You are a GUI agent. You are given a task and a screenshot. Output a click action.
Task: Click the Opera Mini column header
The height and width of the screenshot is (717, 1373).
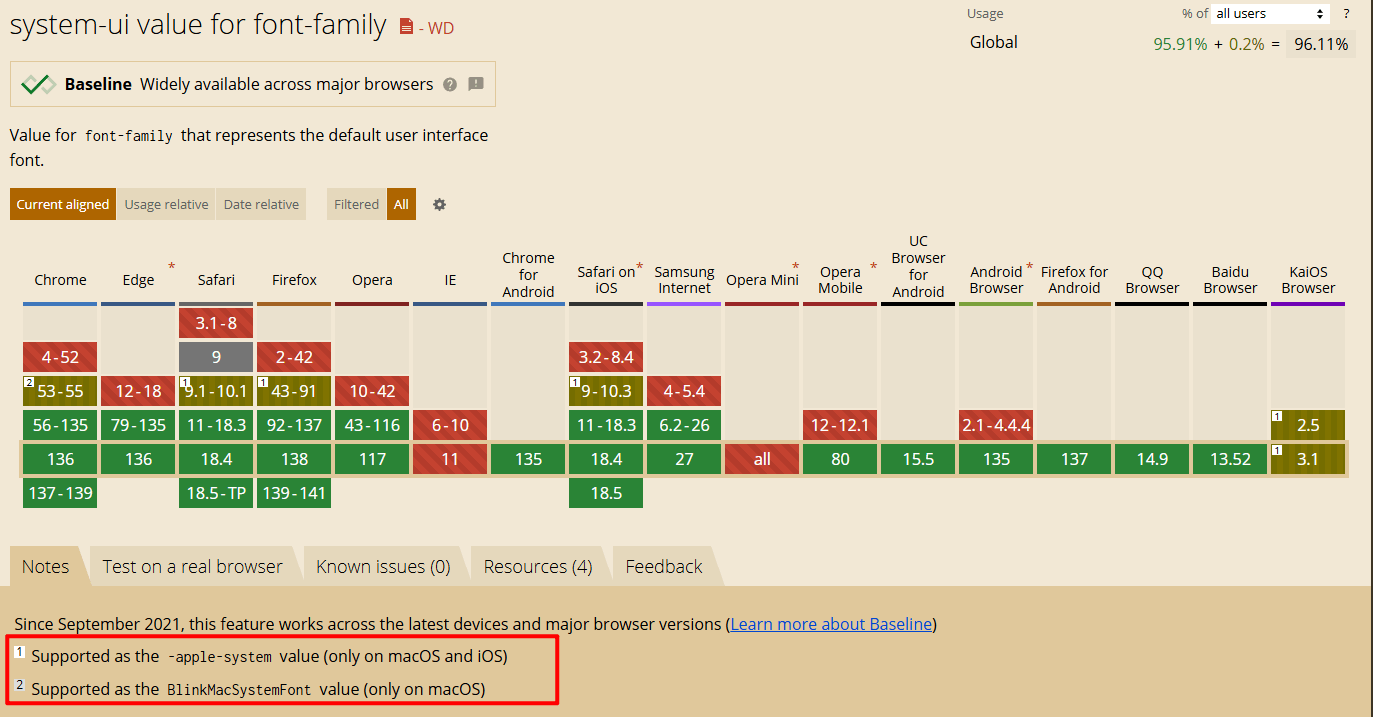coord(762,280)
